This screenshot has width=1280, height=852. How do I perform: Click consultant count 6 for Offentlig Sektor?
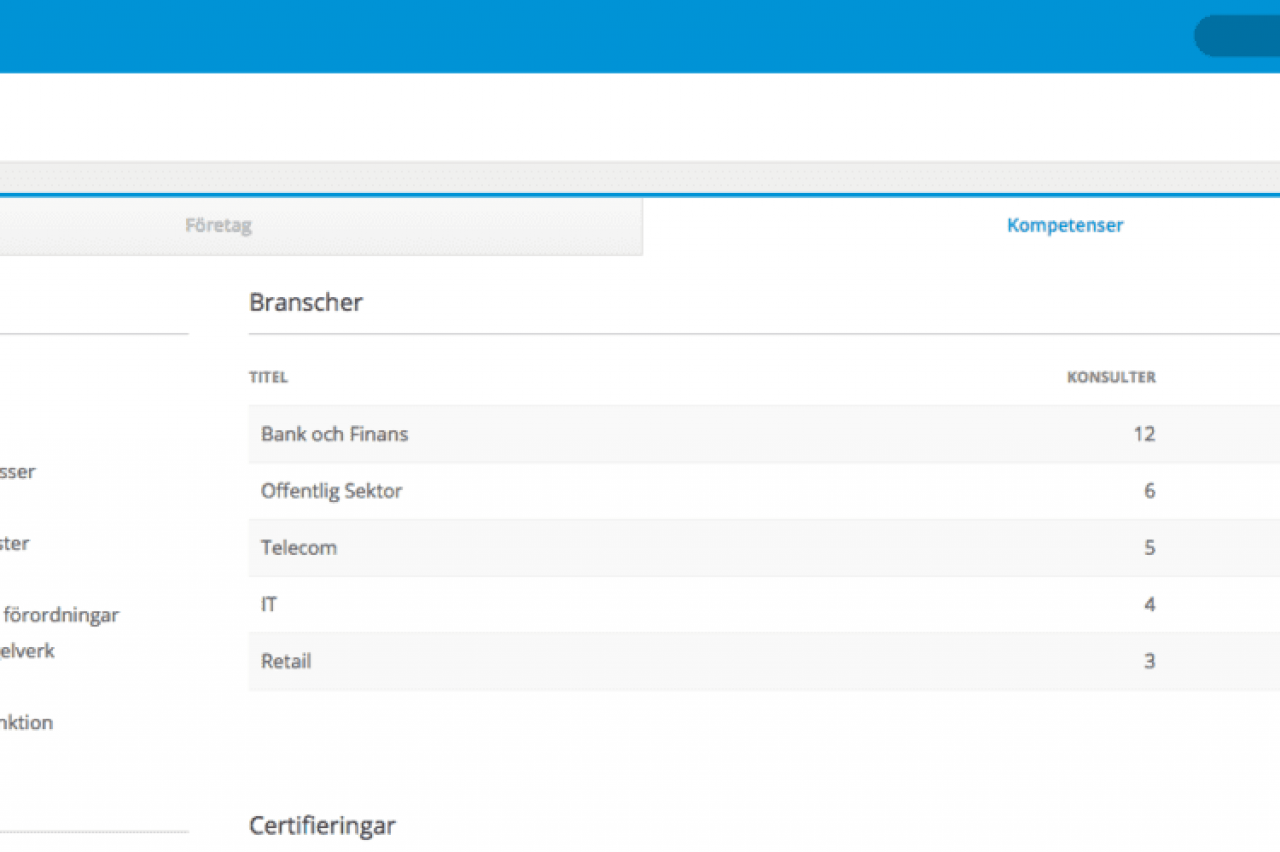coord(1149,491)
